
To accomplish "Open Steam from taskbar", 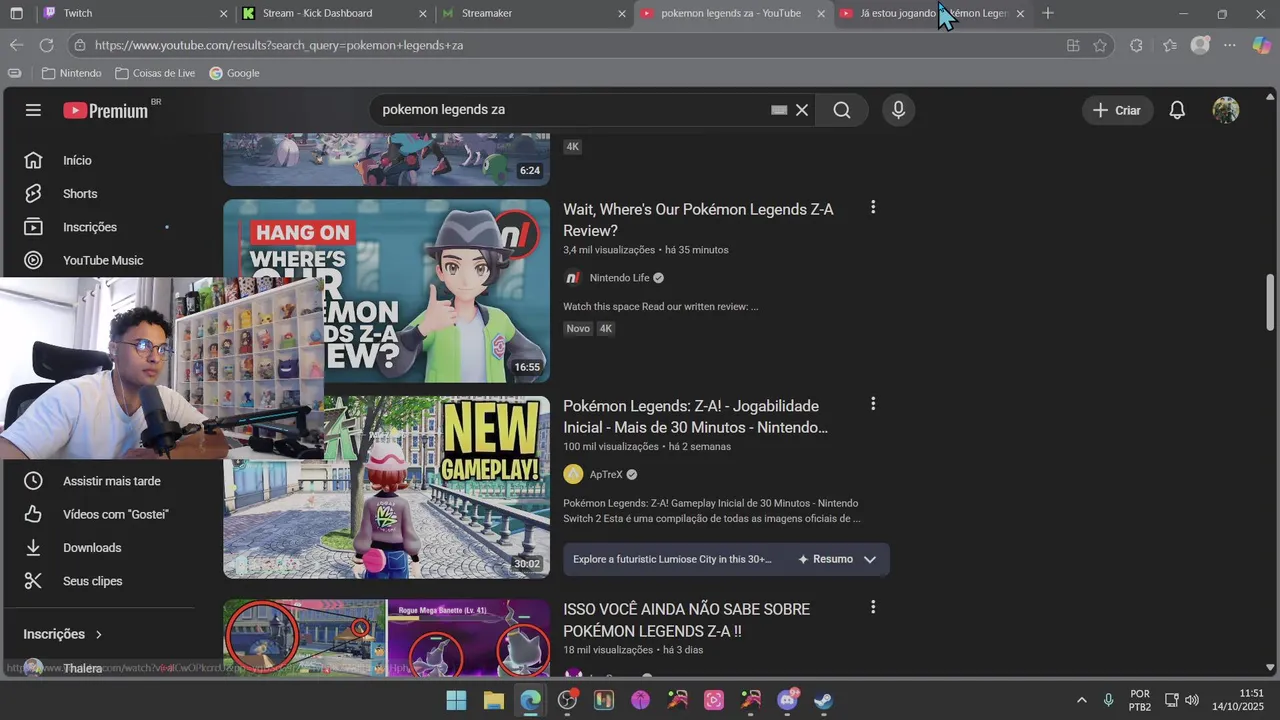I will 824,700.
